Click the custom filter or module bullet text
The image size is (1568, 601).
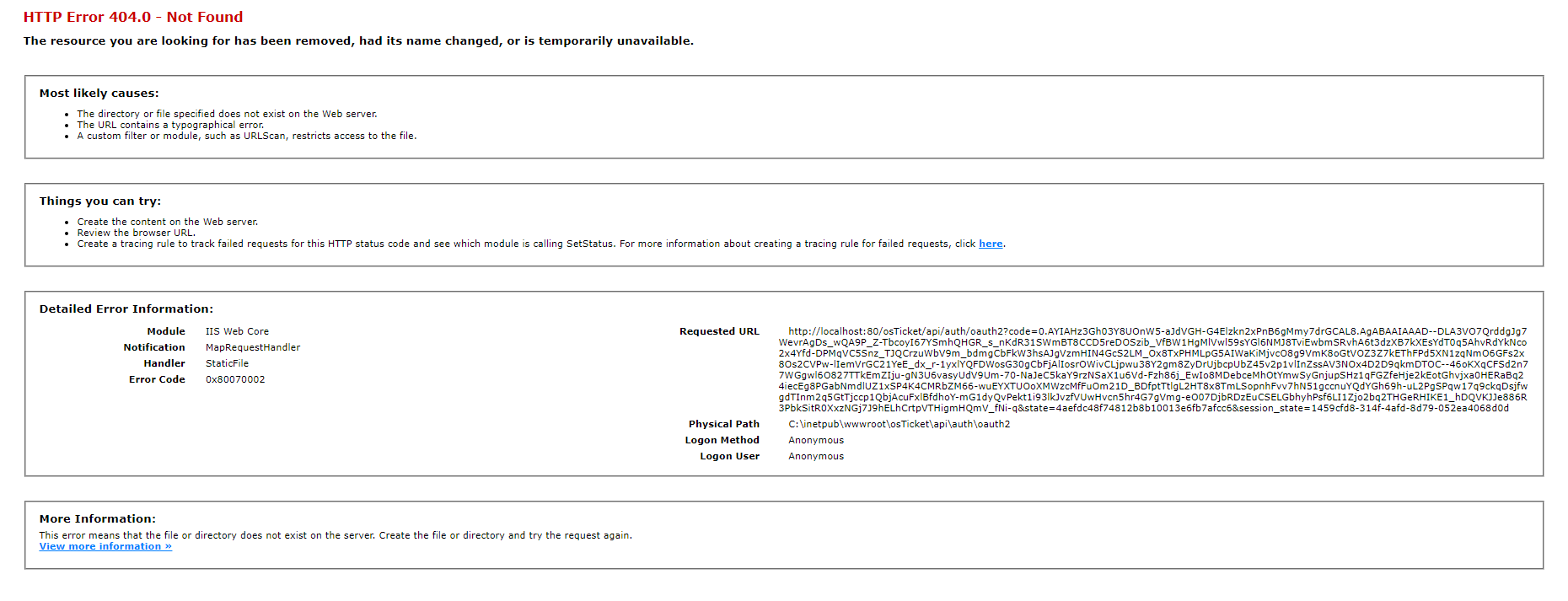coord(246,137)
